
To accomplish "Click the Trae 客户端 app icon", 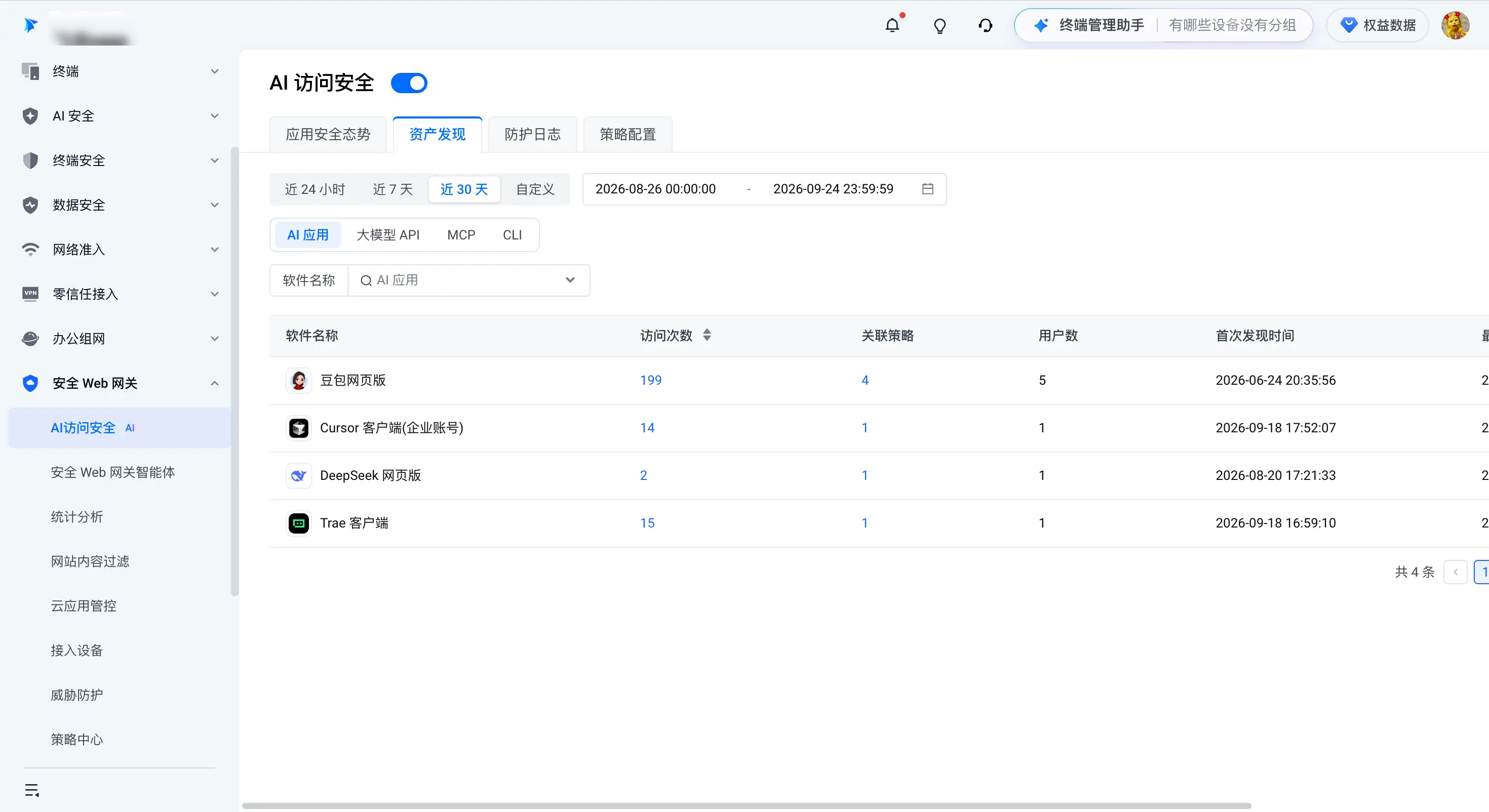I will point(299,523).
